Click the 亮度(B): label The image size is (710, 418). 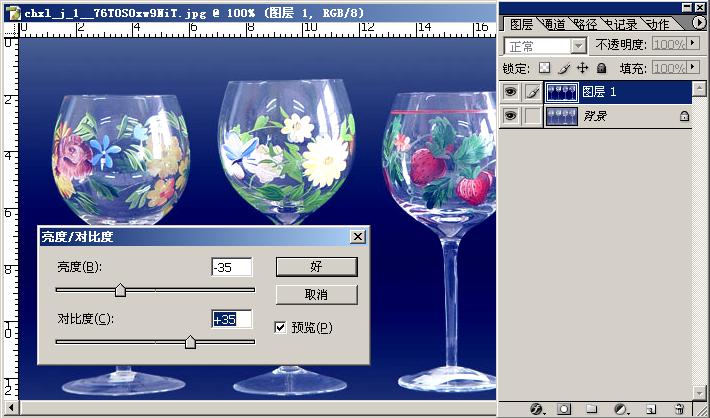click(x=80, y=267)
